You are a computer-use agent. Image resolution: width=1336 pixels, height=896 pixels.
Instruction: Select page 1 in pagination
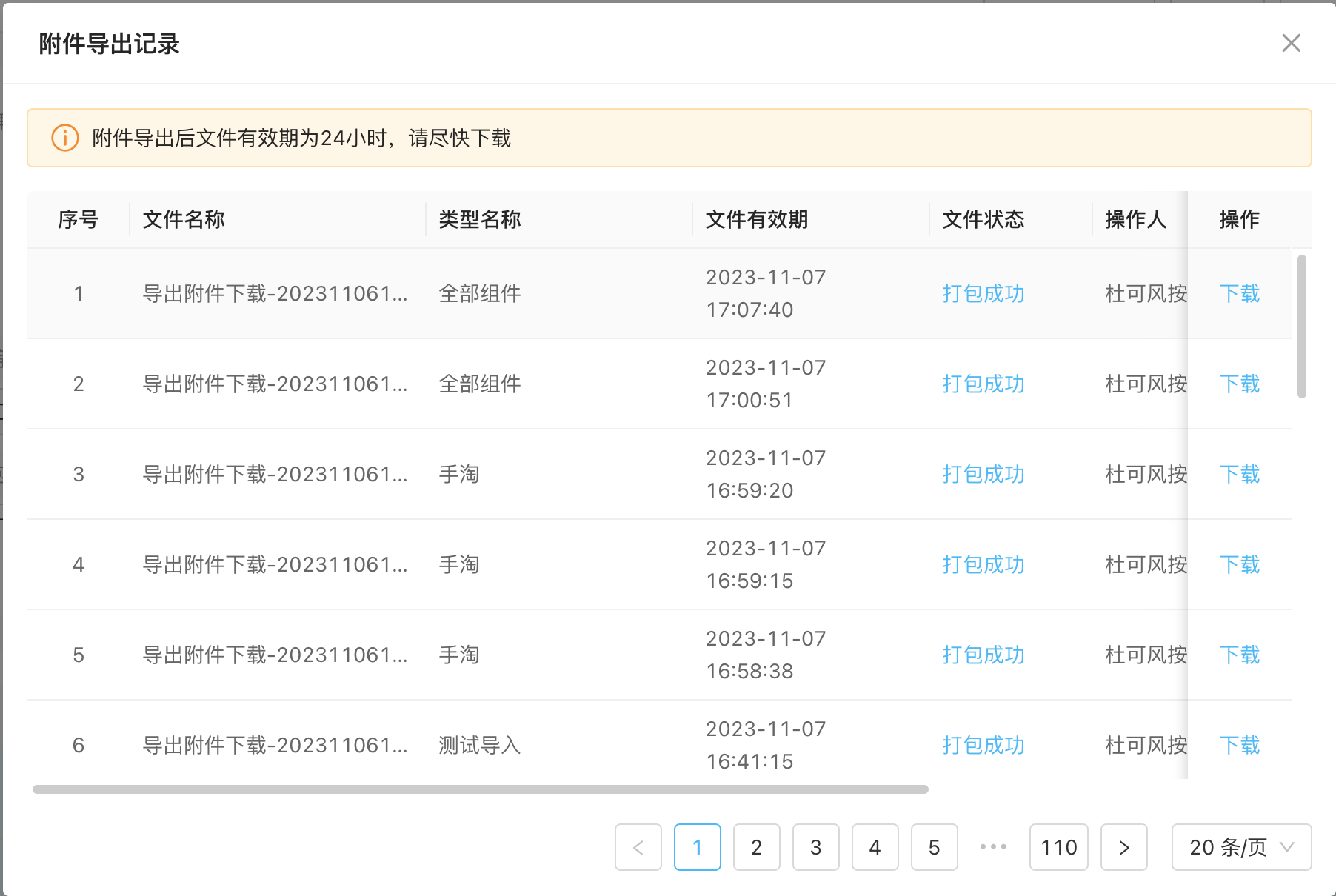[698, 847]
